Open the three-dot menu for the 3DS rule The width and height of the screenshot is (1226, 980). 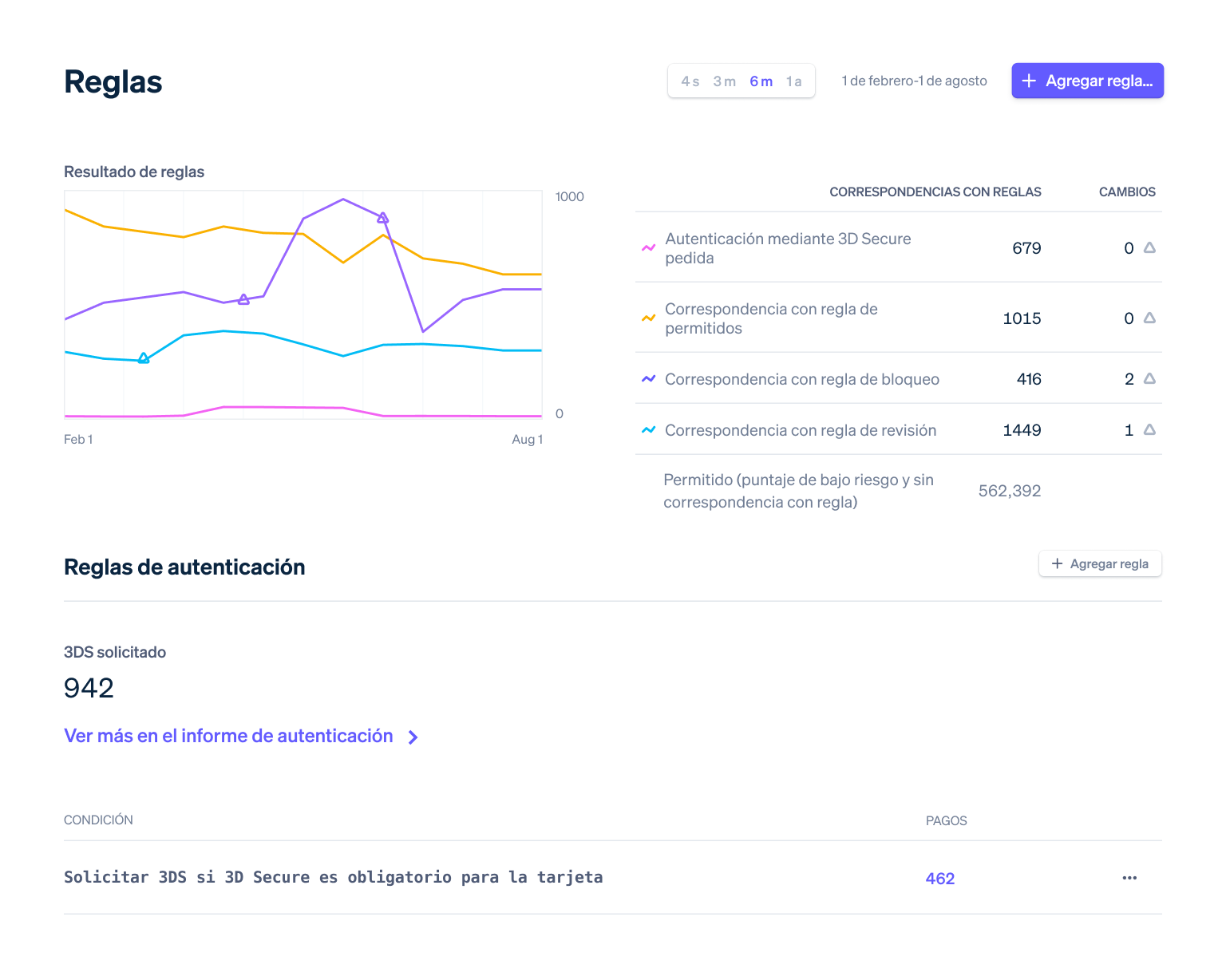(1129, 878)
